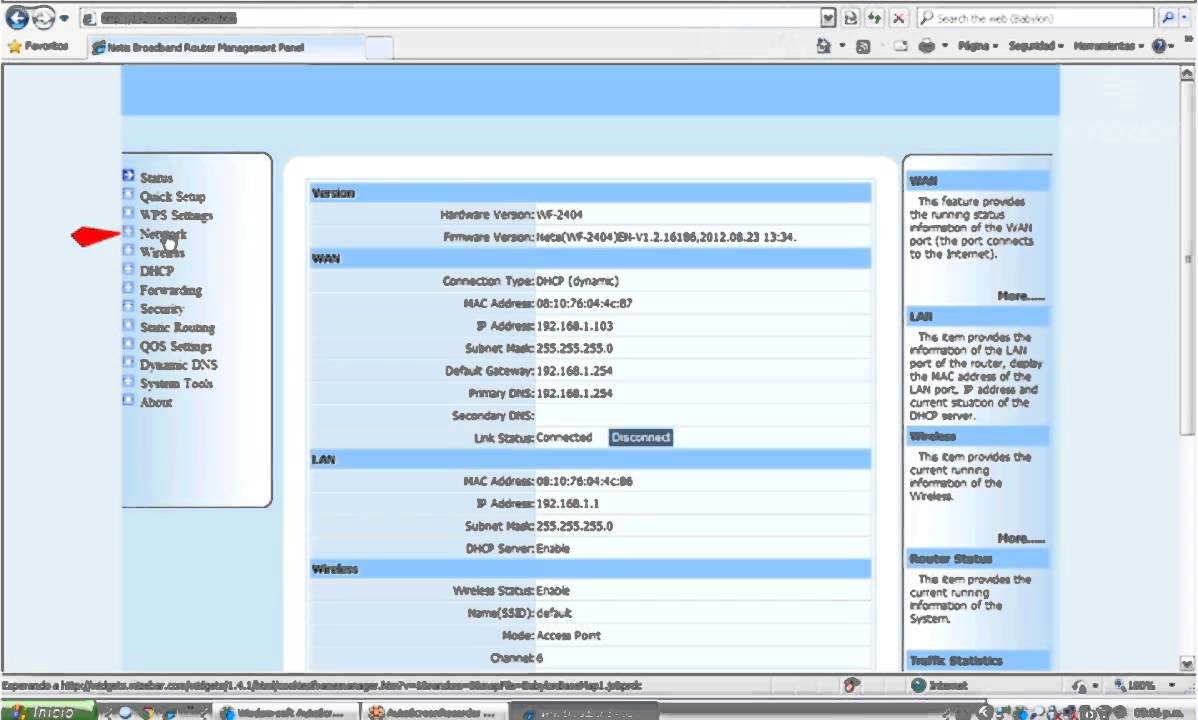Open the browser help question-mark icon
The width and height of the screenshot is (1198, 720).
[x=1158, y=46]
